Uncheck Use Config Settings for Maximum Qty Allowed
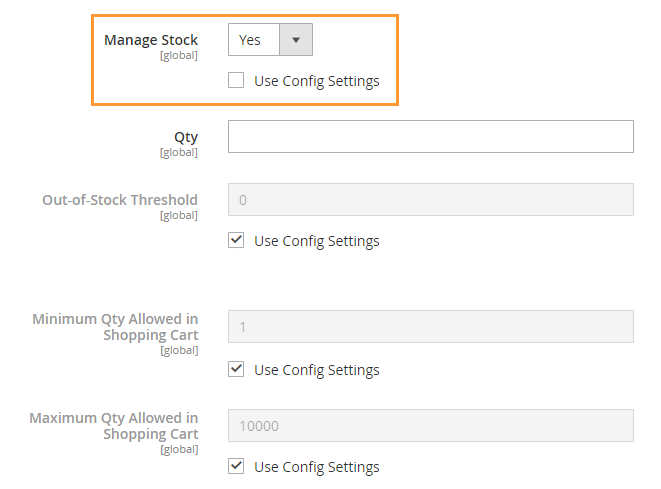 click(x=236, y=466)
